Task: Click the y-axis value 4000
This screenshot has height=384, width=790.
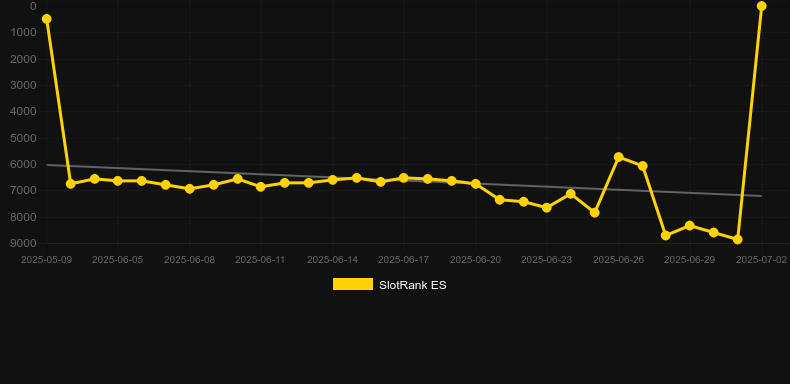Action: click(x=23, y=111)
